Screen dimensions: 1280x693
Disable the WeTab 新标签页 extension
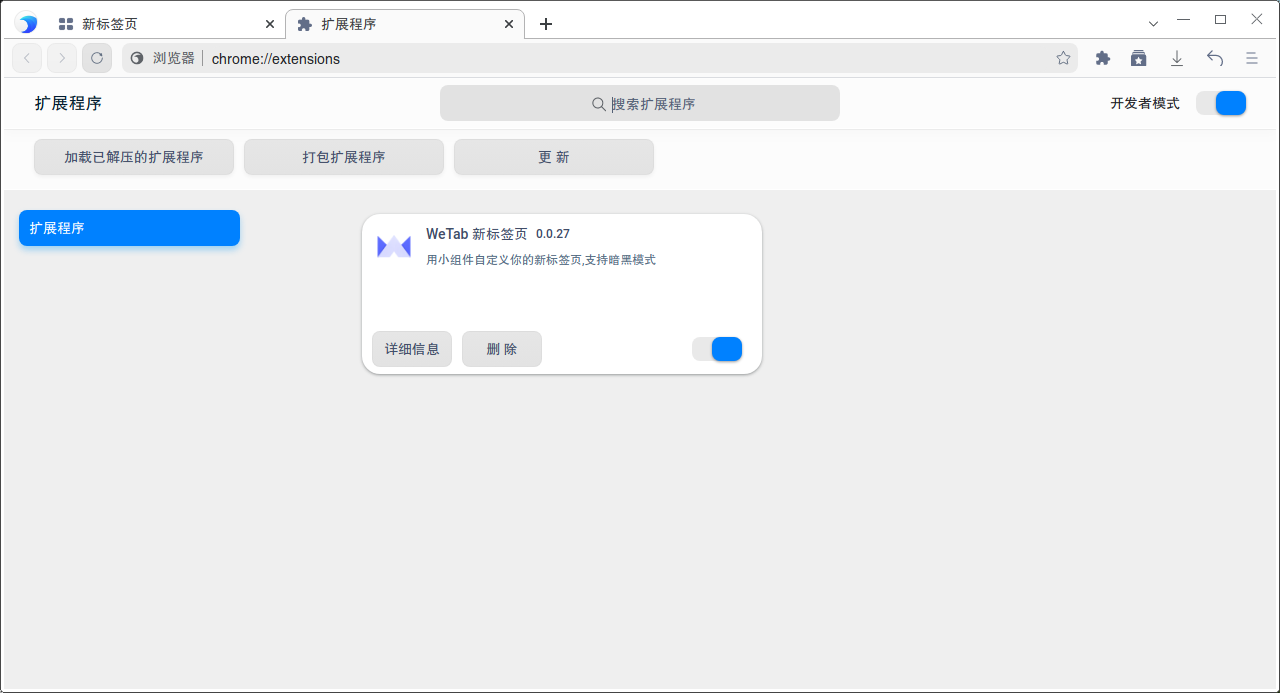pos(717,349)
